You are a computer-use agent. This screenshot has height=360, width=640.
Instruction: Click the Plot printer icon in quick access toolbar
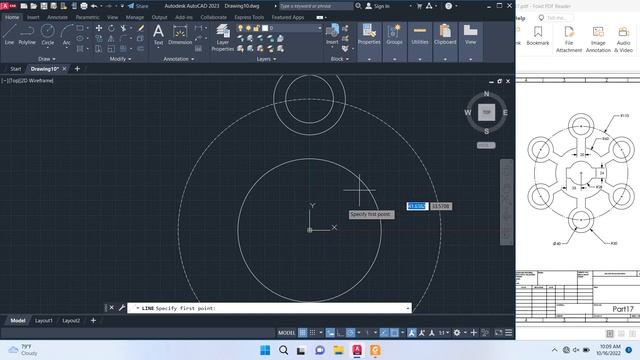(84, 6)
